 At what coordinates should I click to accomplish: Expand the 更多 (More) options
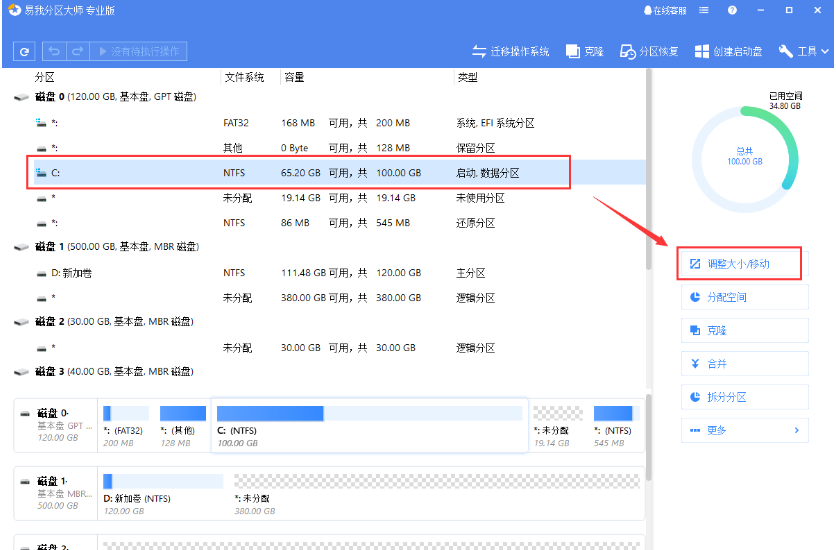click(744, 430)
